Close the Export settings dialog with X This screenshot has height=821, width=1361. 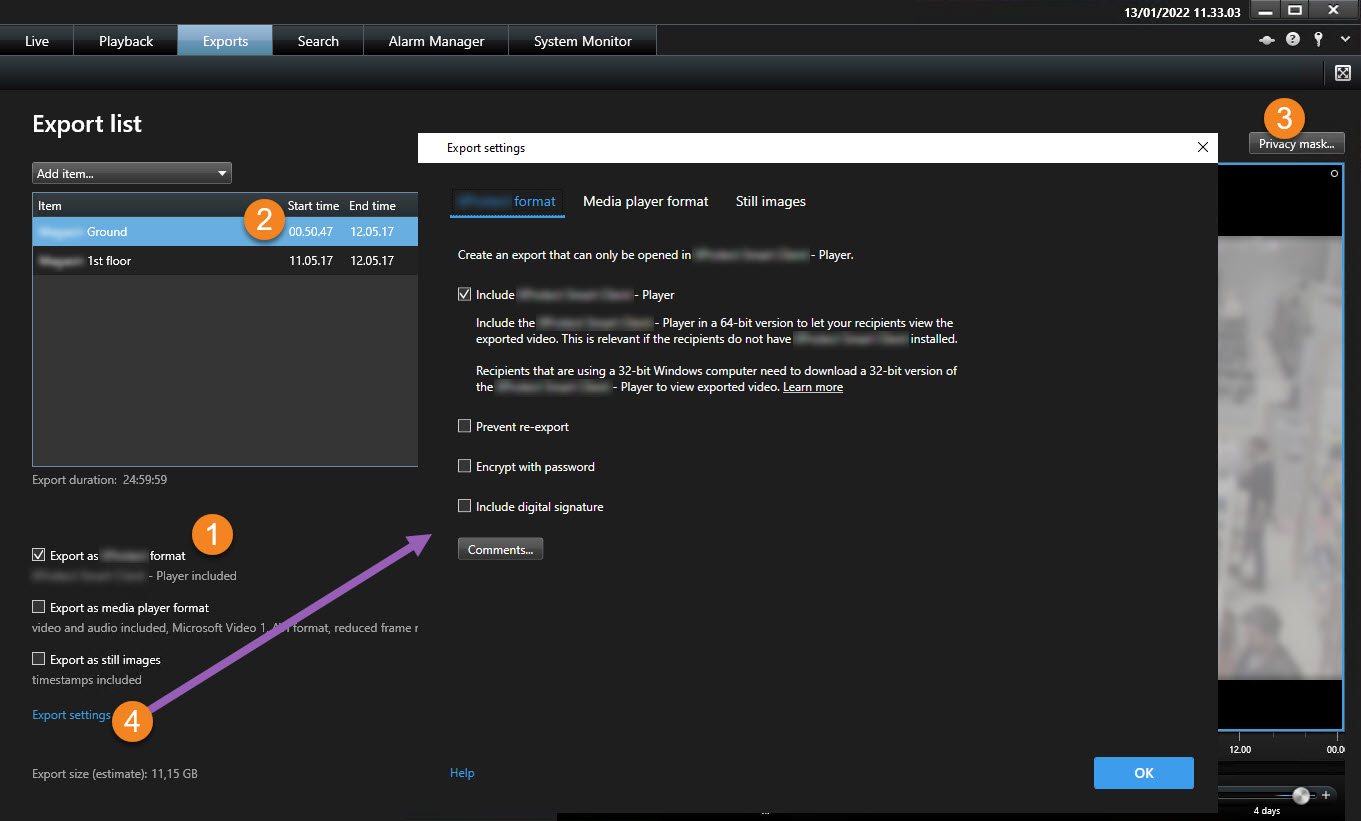[x=1202, y=148]
